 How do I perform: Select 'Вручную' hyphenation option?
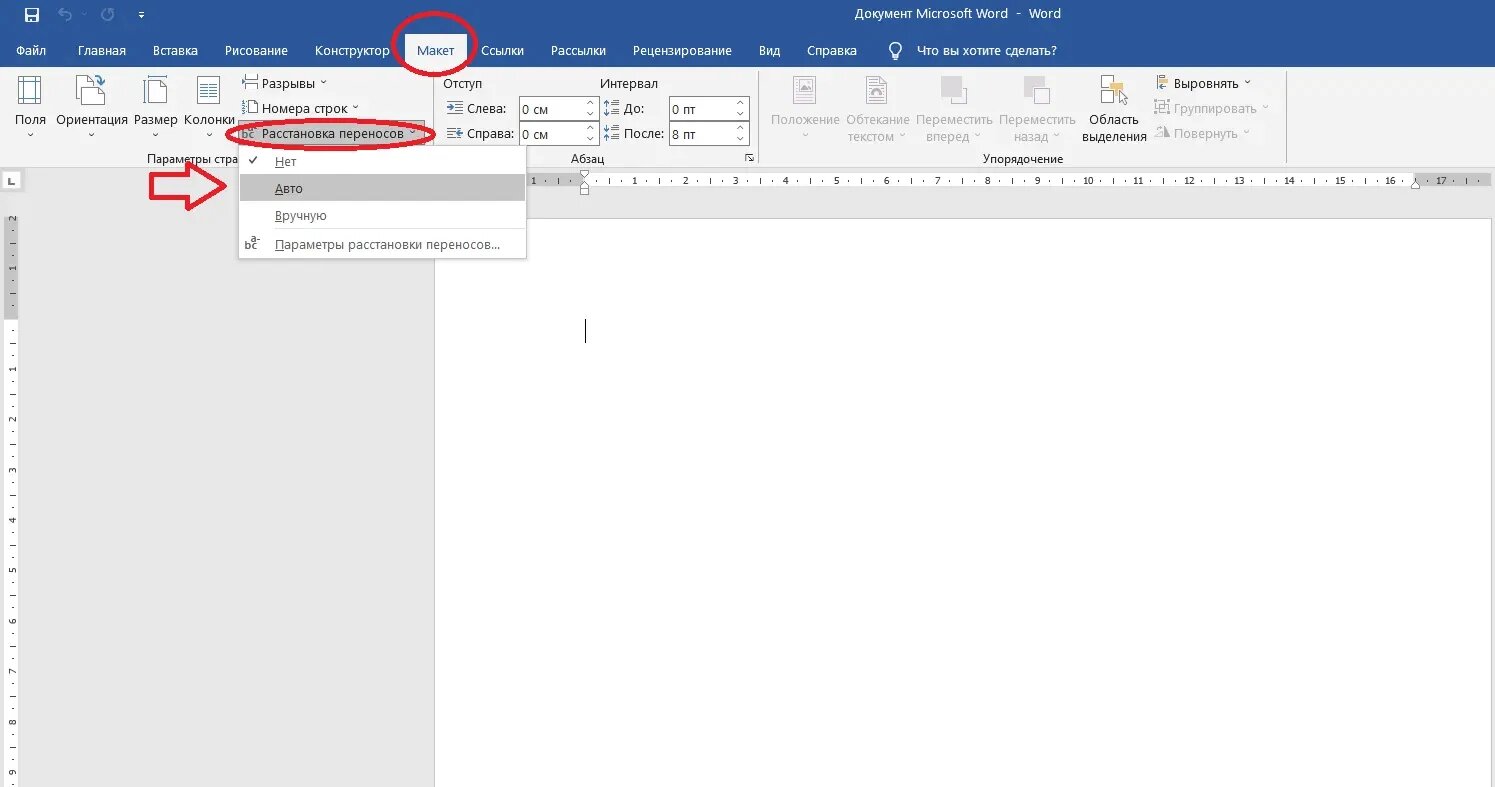[382, 215]
